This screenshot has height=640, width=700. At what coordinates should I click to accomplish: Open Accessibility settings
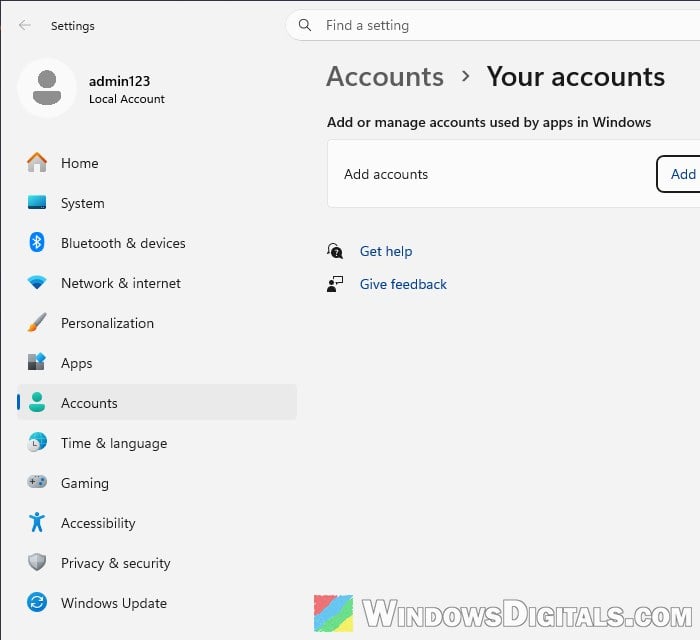pyautogui.click(x=157, y=523)
